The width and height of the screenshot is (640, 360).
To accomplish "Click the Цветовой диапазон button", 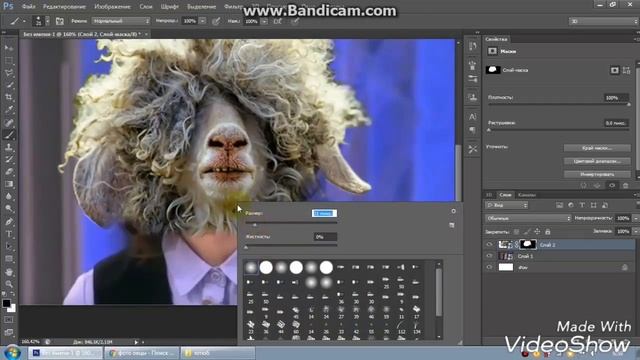I will click(x=597, y=161).
